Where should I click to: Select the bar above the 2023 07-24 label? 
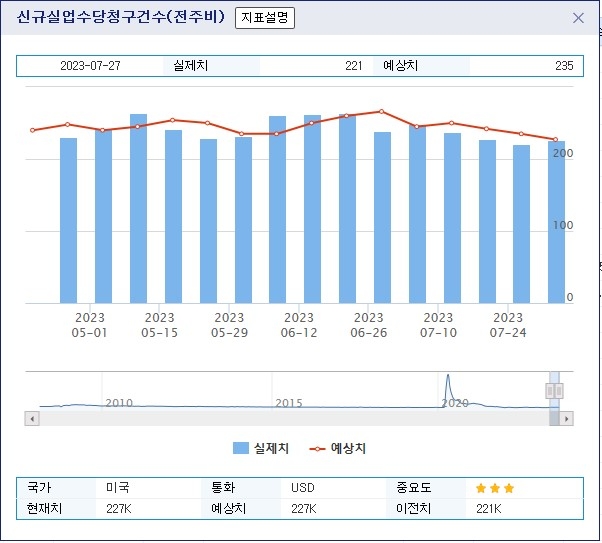pos(521,224)
